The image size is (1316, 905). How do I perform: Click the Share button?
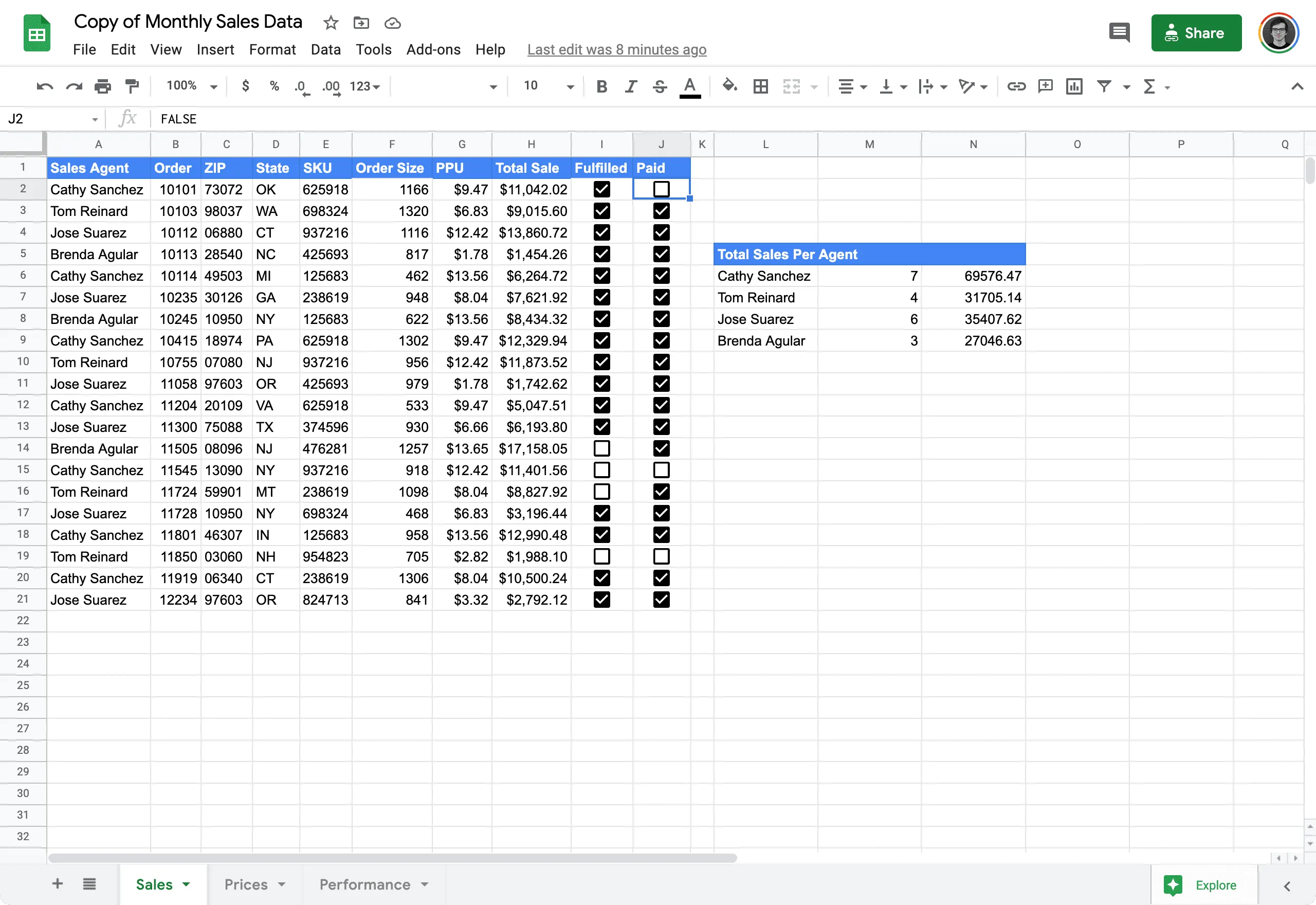1196,33
